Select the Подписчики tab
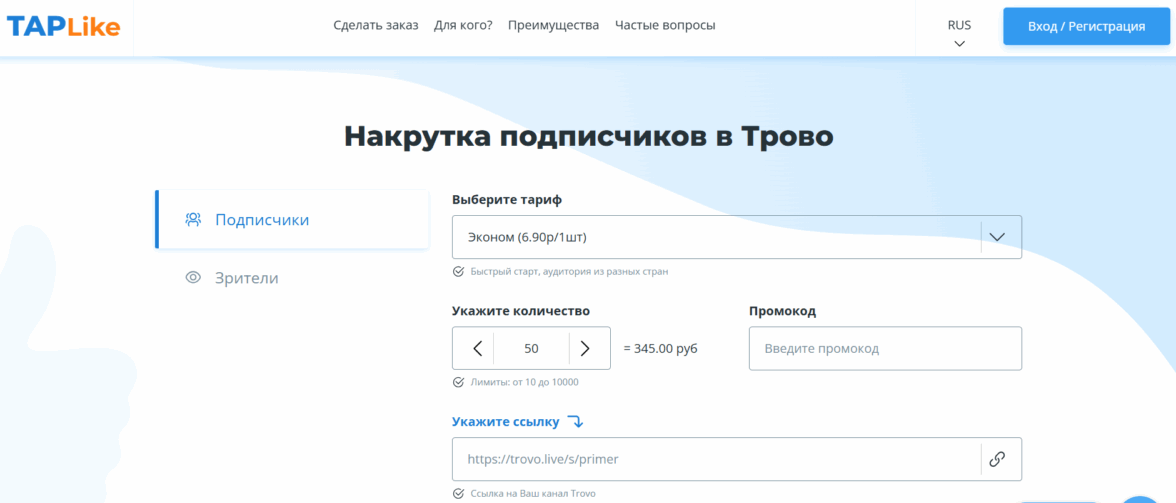This screenshot has width=1176, height=503. pyautogui.click(x=262, y=220)
